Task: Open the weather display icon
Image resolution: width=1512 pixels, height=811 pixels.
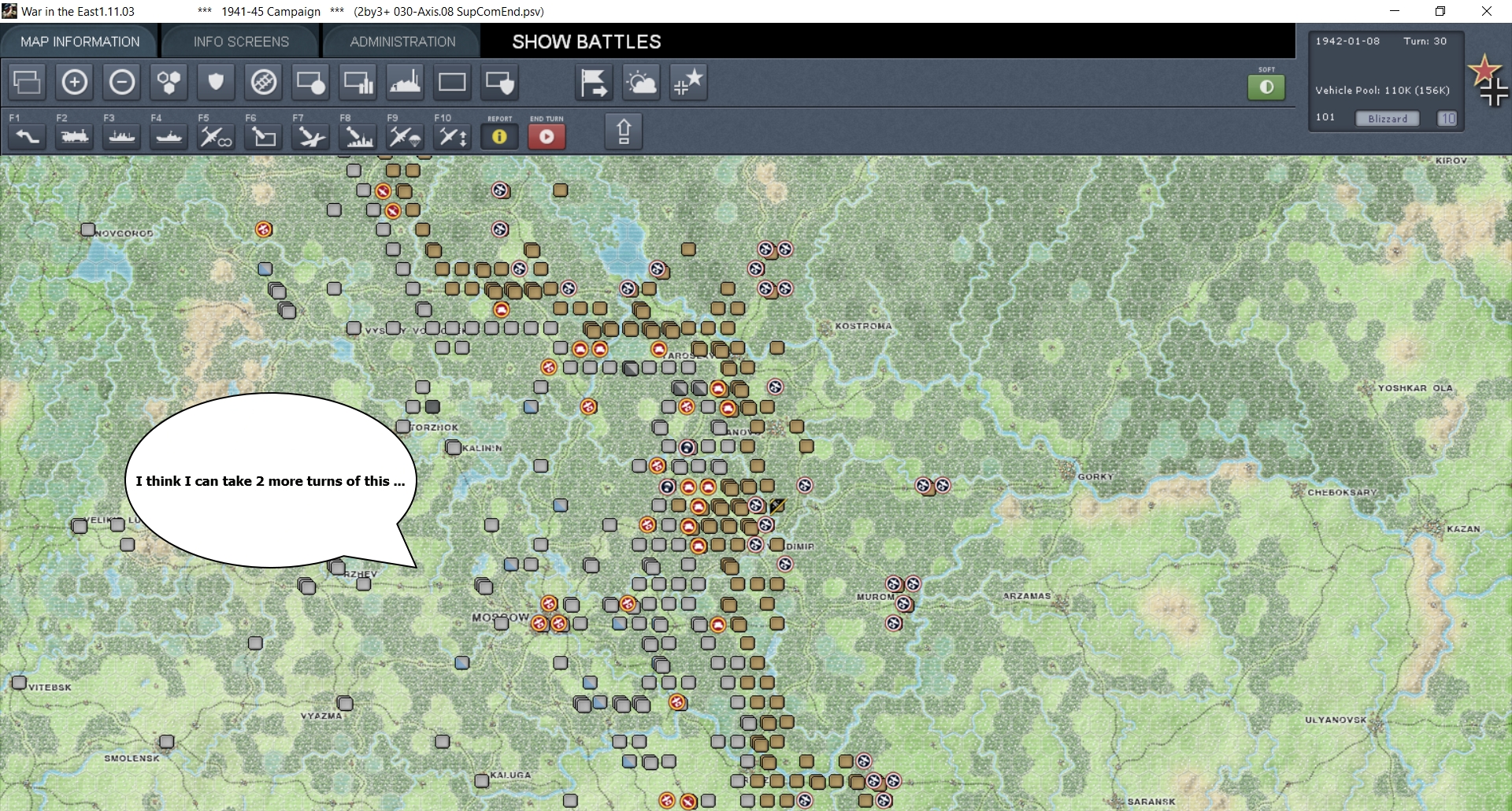Action: pos(642,82)
